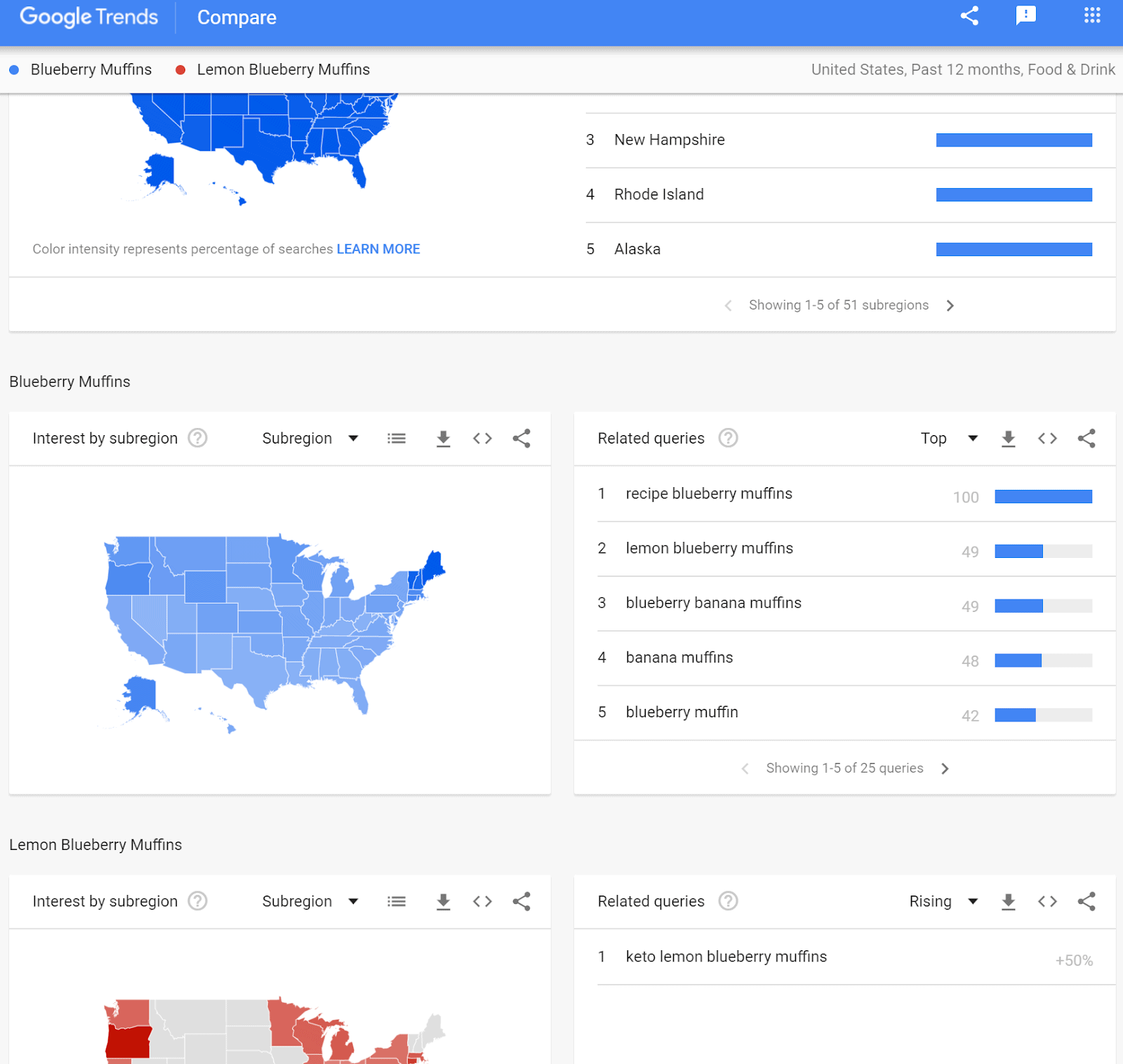1123x1064 pixels.
Task: Select the related query 'lemon blueberry muffins'
Action: (x=709, y=548)
